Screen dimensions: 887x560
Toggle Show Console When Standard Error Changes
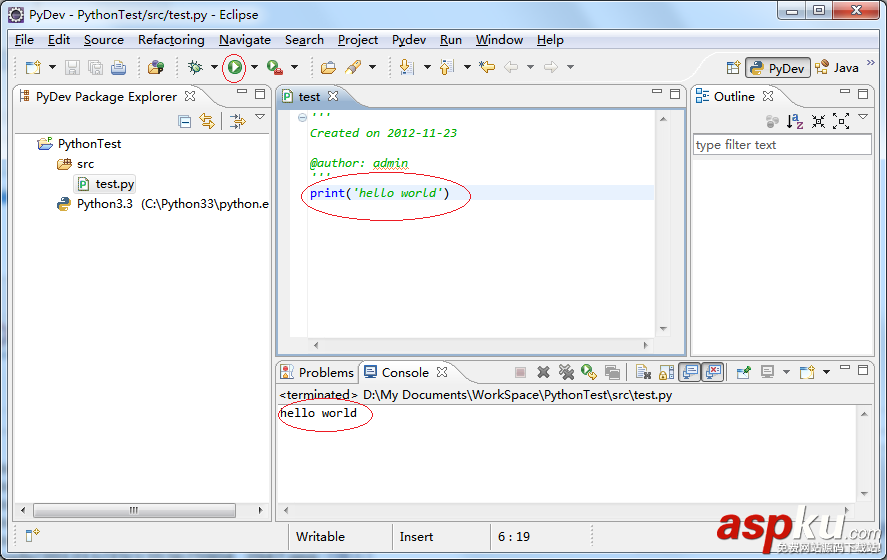[713, 372]
